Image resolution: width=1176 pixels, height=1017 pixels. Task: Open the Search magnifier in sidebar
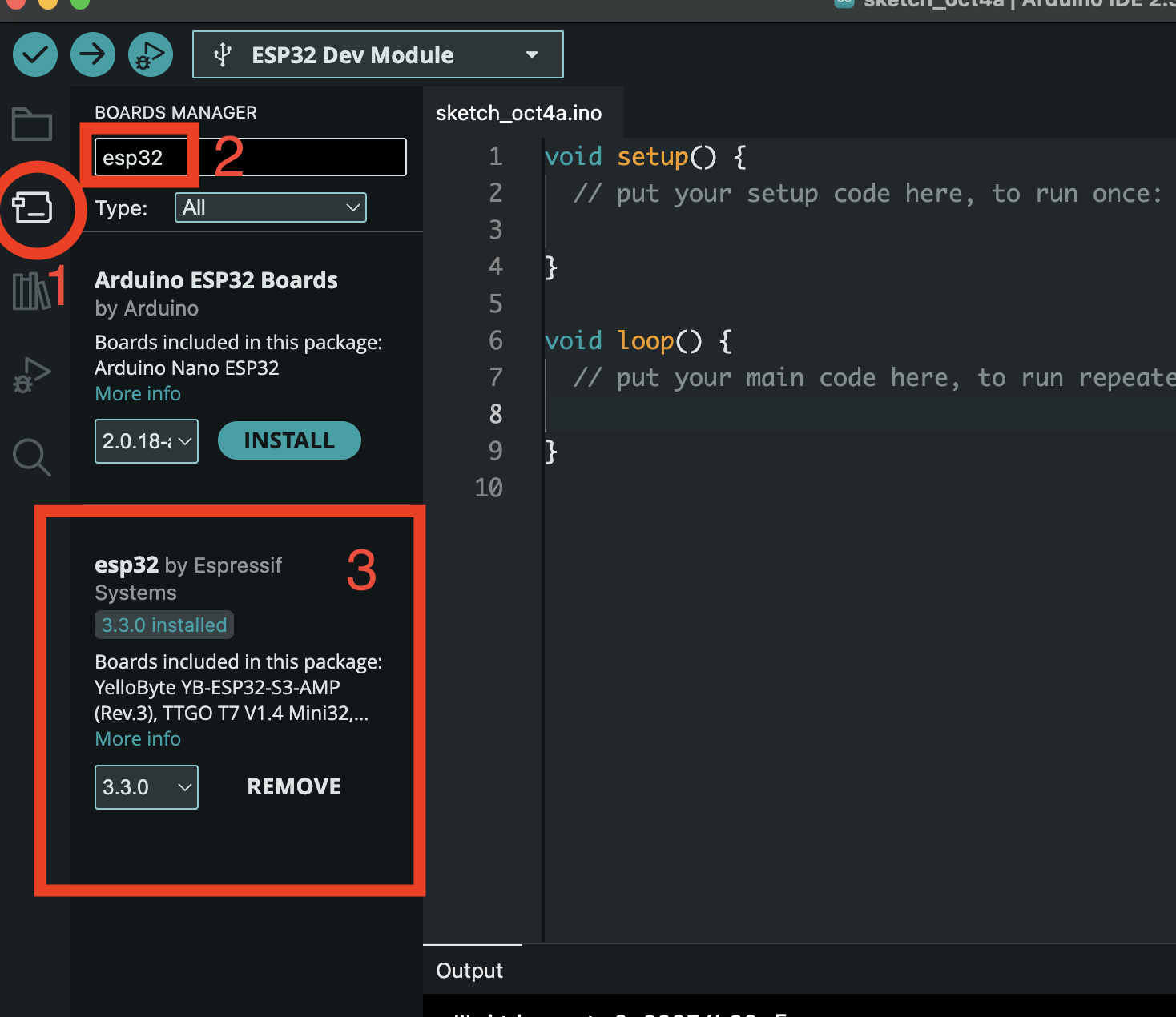[32, 457]
